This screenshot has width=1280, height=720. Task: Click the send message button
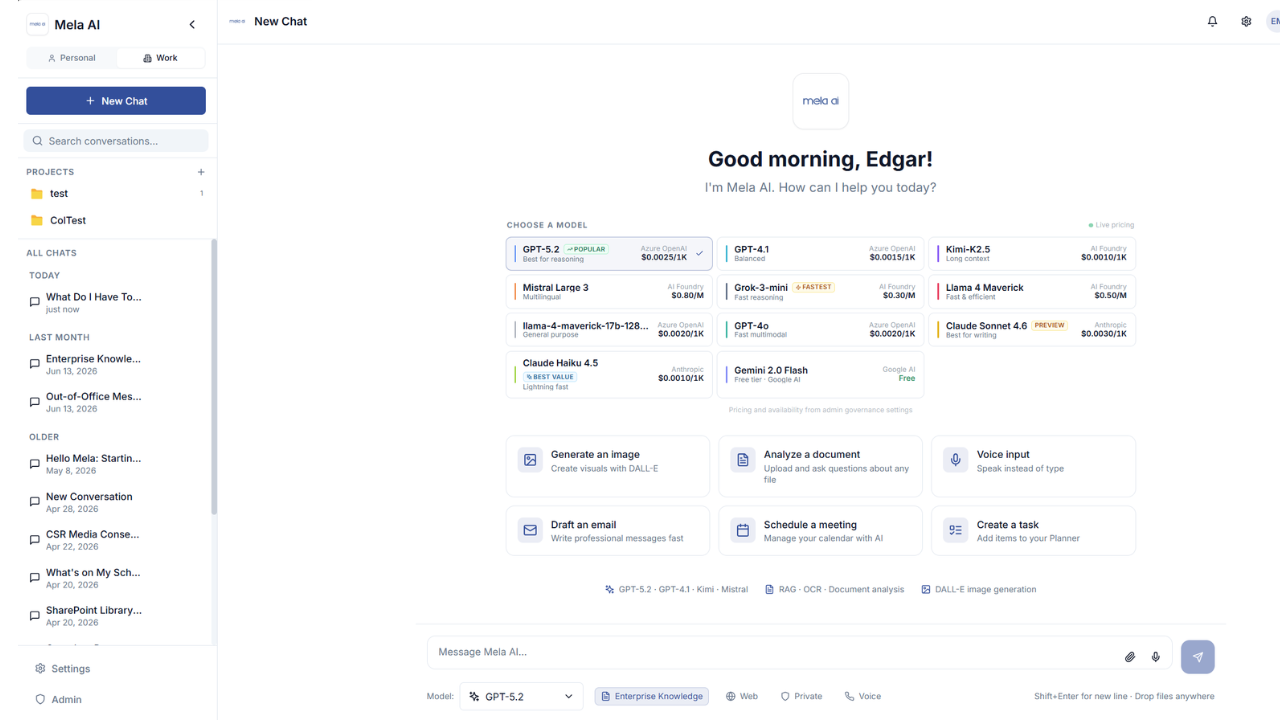point(1198,657)
